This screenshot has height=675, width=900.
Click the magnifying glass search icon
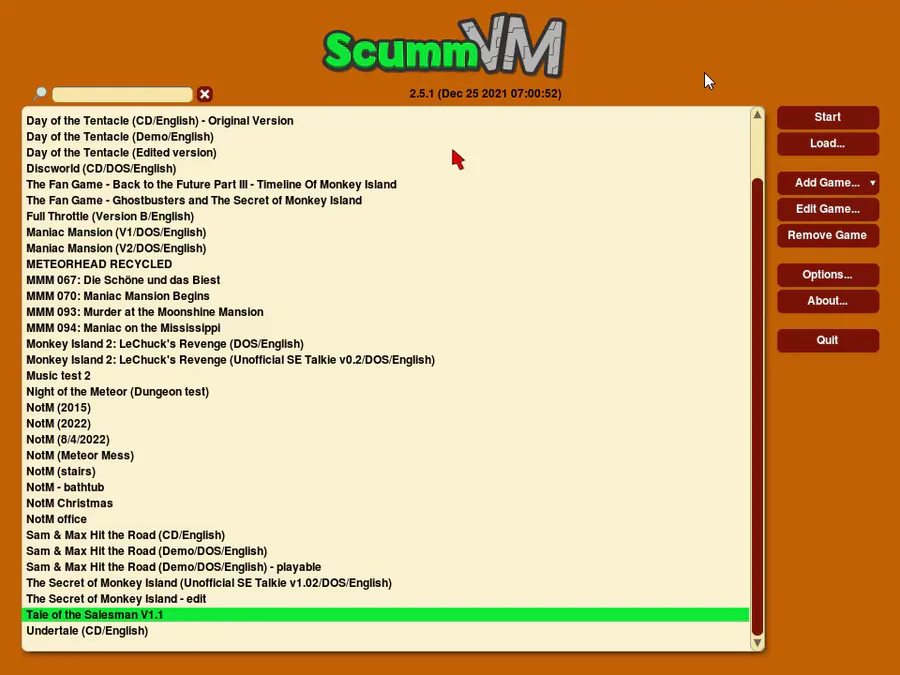(x=40, y=94)
